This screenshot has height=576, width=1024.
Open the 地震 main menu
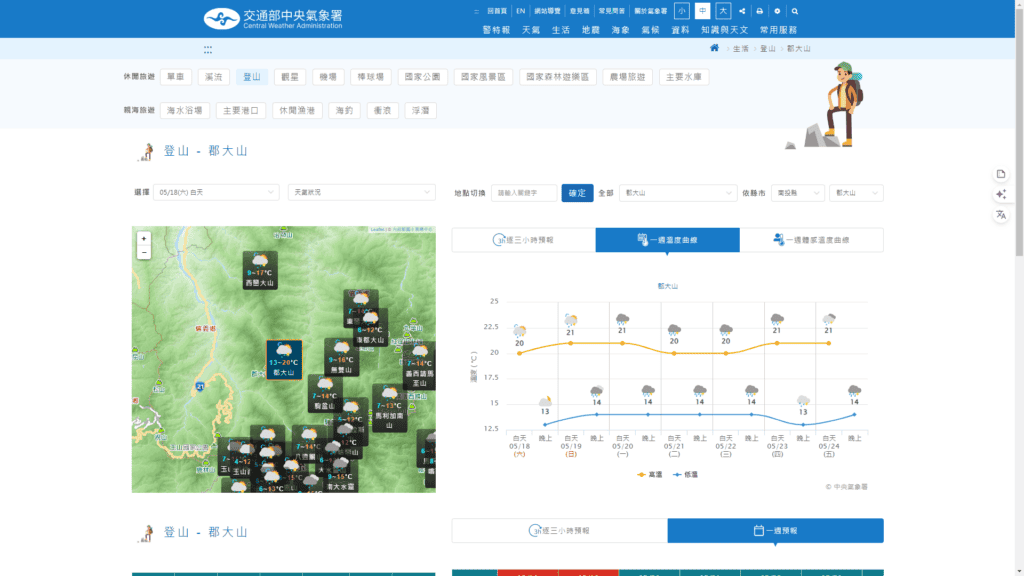[x=591, y=30]
